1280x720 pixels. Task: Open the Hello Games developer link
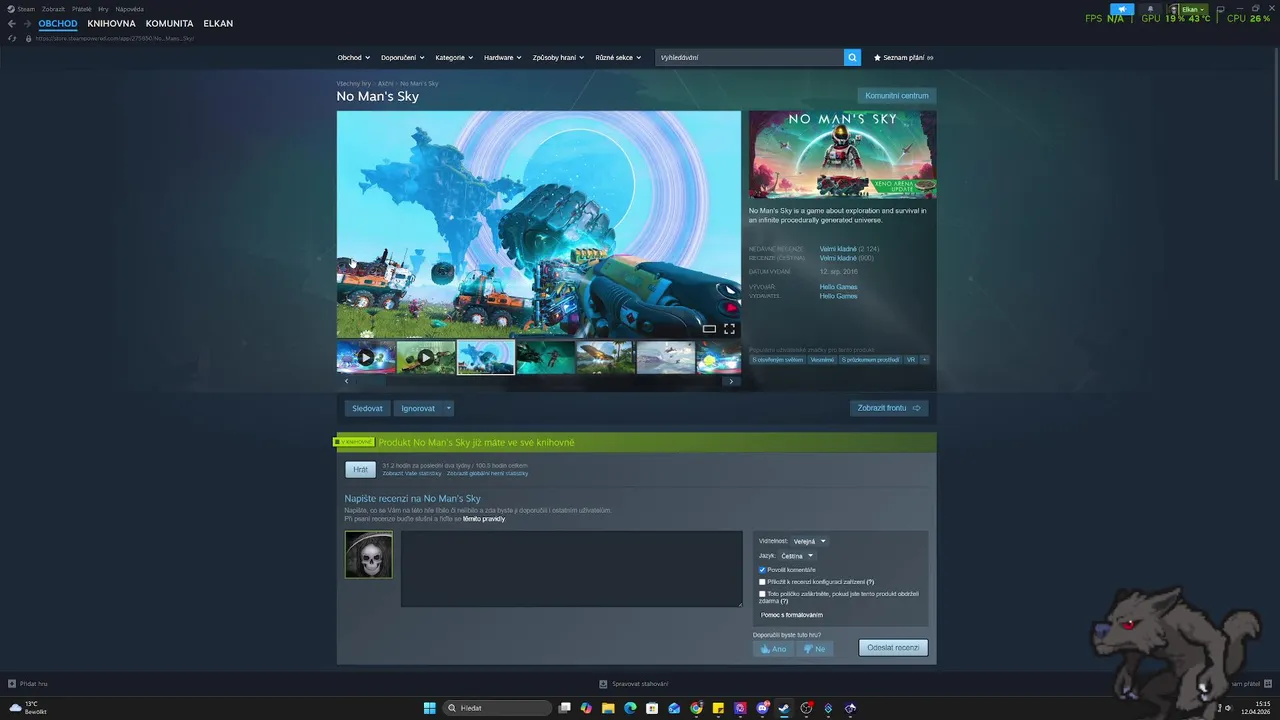pyautogui.click(x=838, y=287)
